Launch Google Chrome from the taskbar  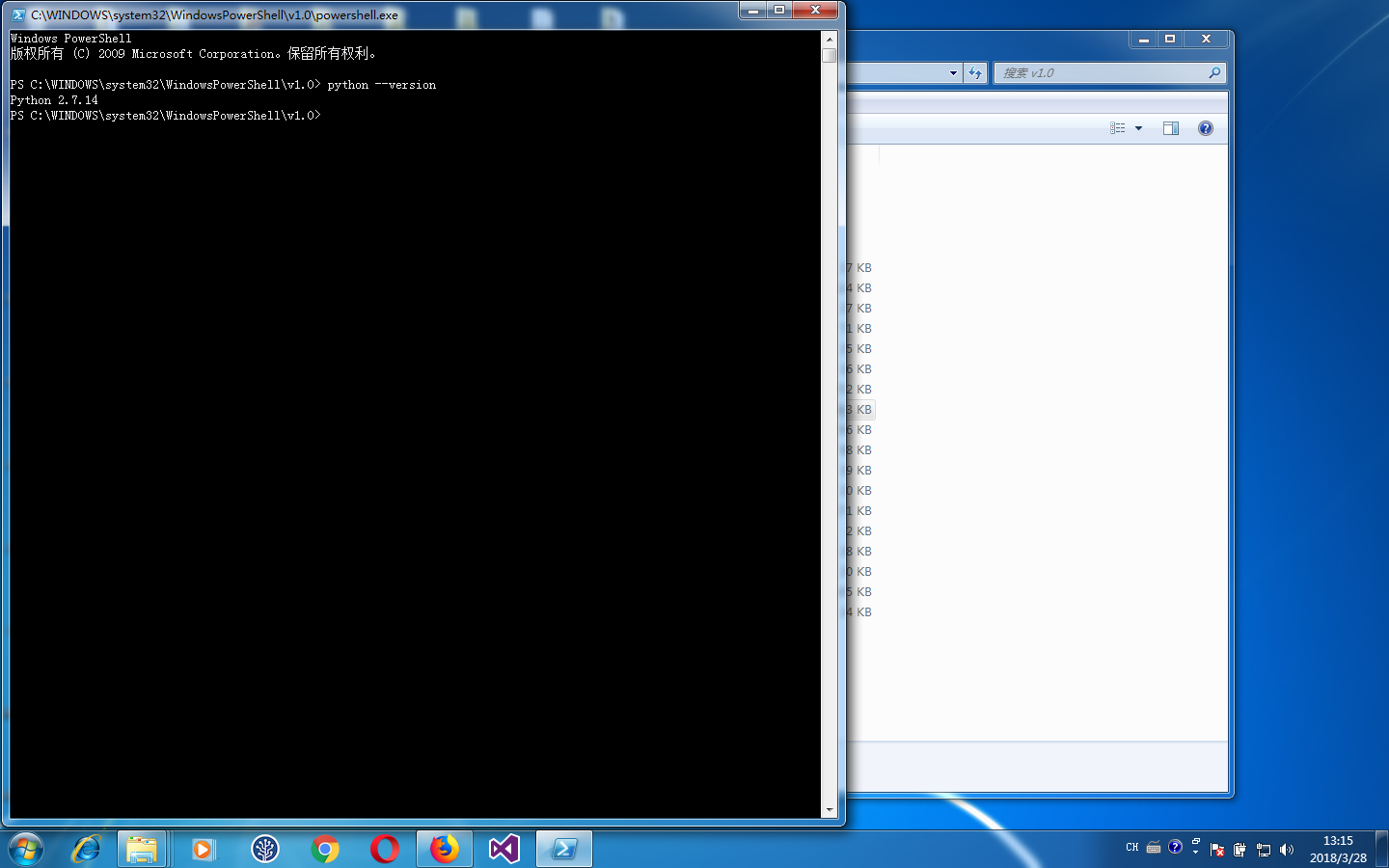click(x=325, y=849)
